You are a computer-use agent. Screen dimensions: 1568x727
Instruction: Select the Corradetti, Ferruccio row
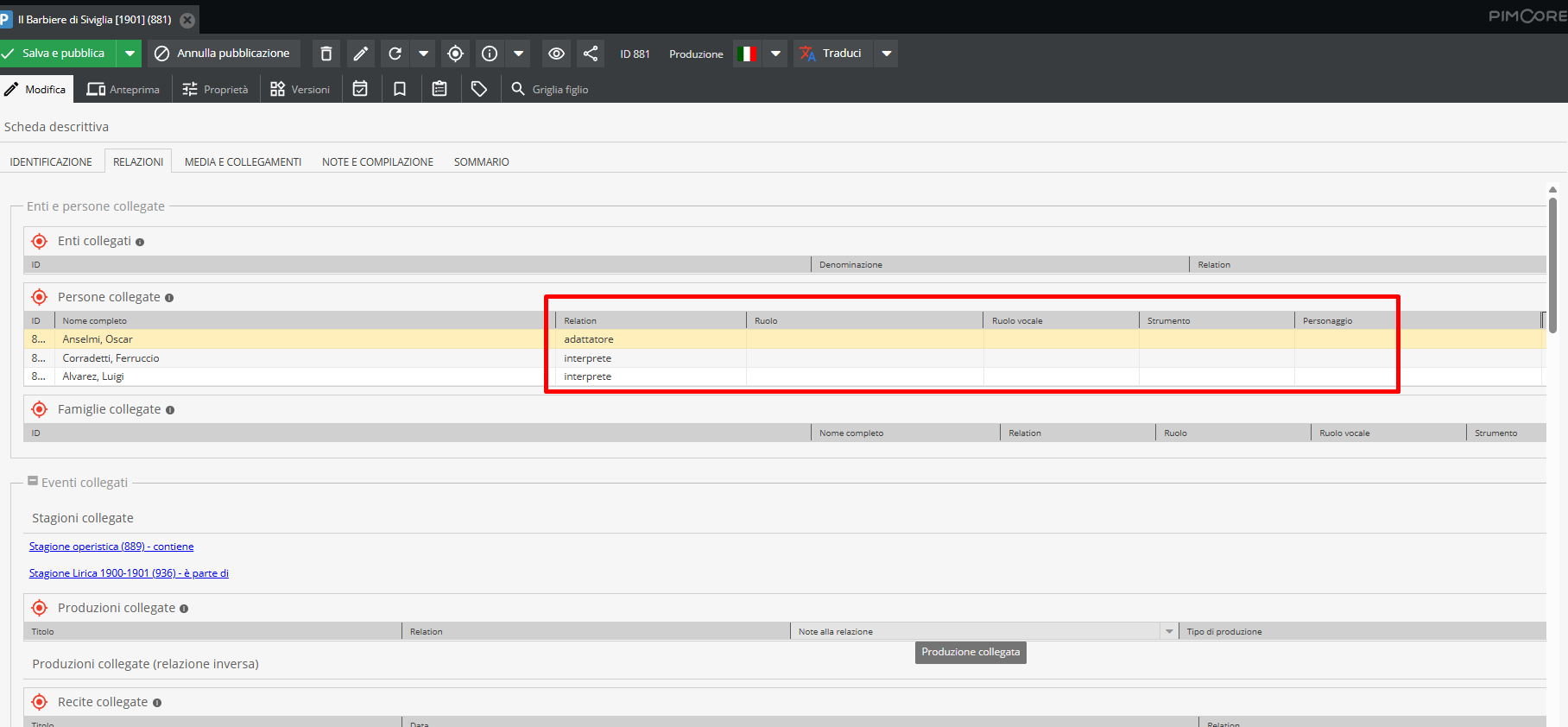tap(785, 358)
